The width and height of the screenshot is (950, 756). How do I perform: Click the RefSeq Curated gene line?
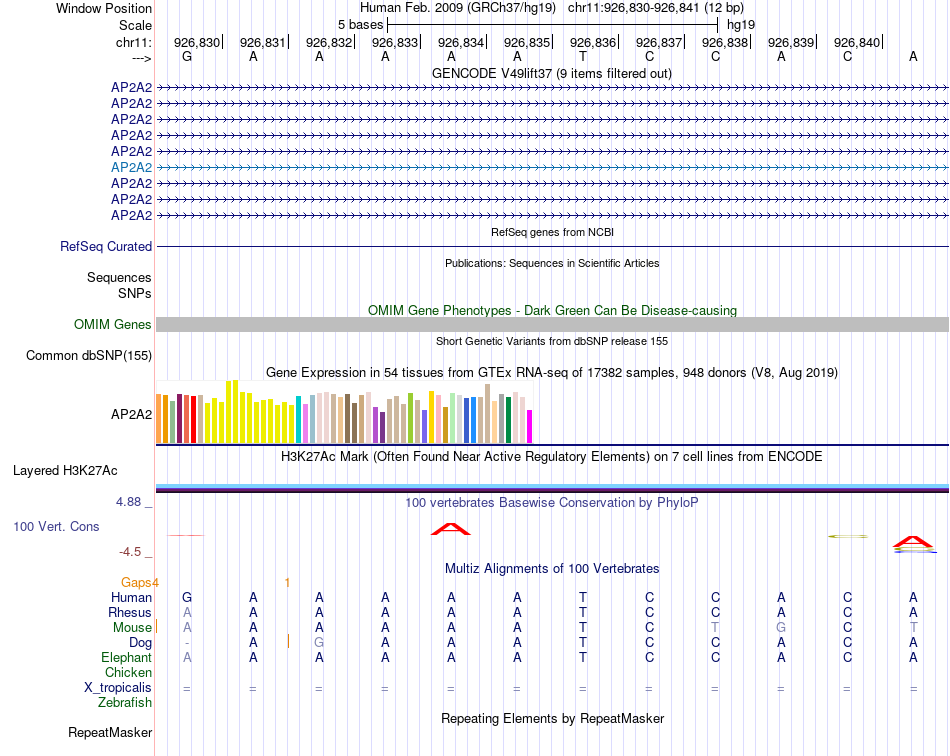(553, 247)
